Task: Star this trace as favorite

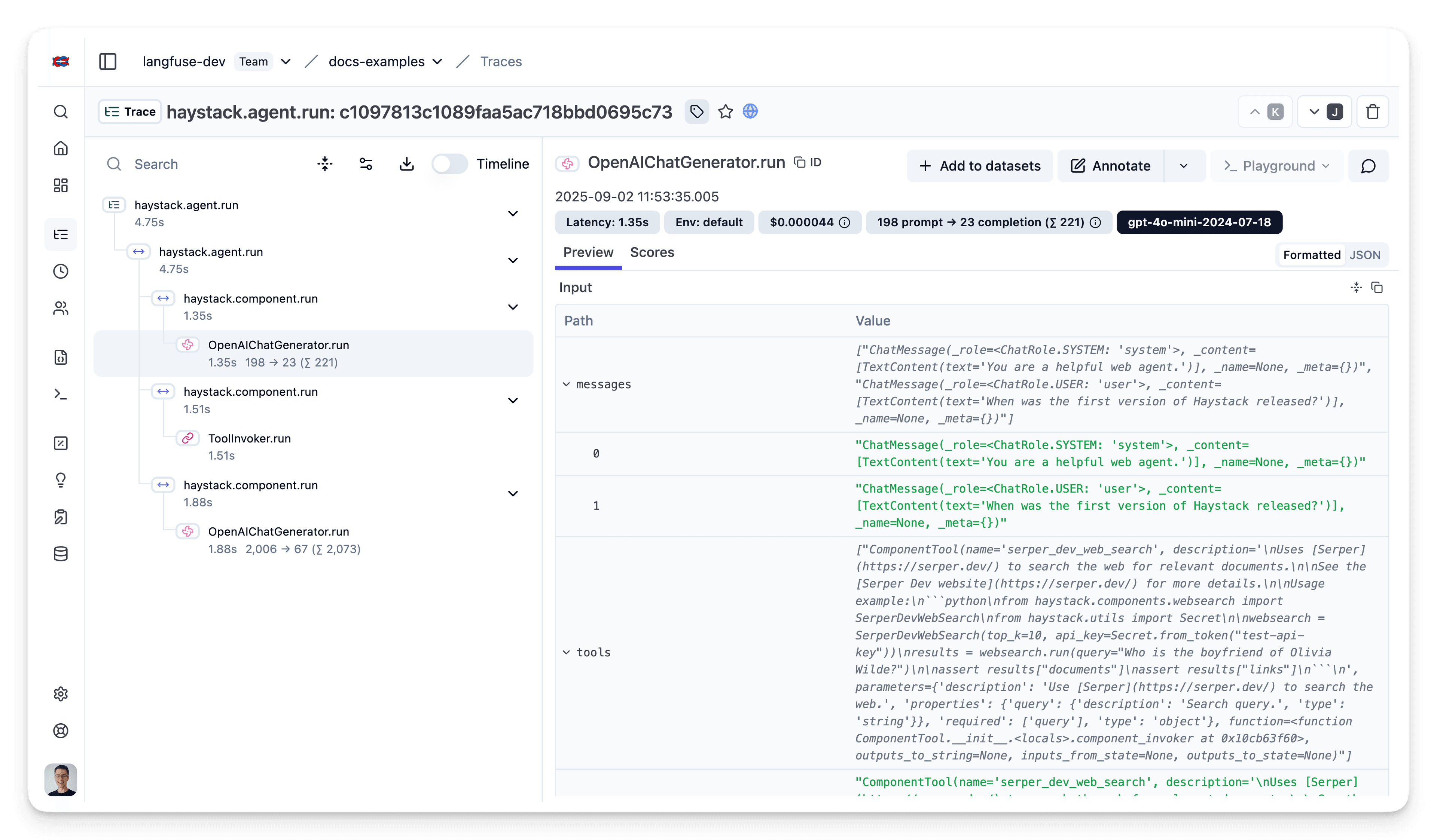Action: 725,112
